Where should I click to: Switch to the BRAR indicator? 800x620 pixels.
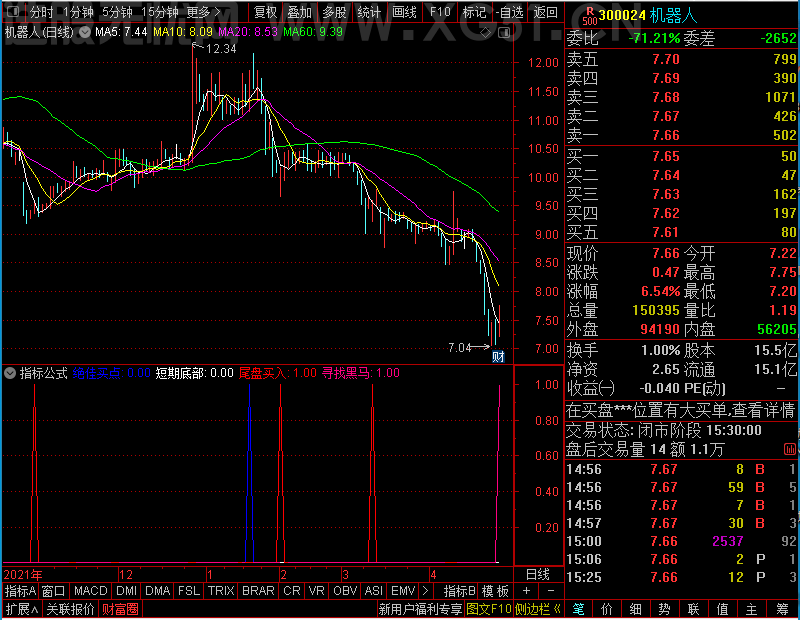[x=258, y=591]
